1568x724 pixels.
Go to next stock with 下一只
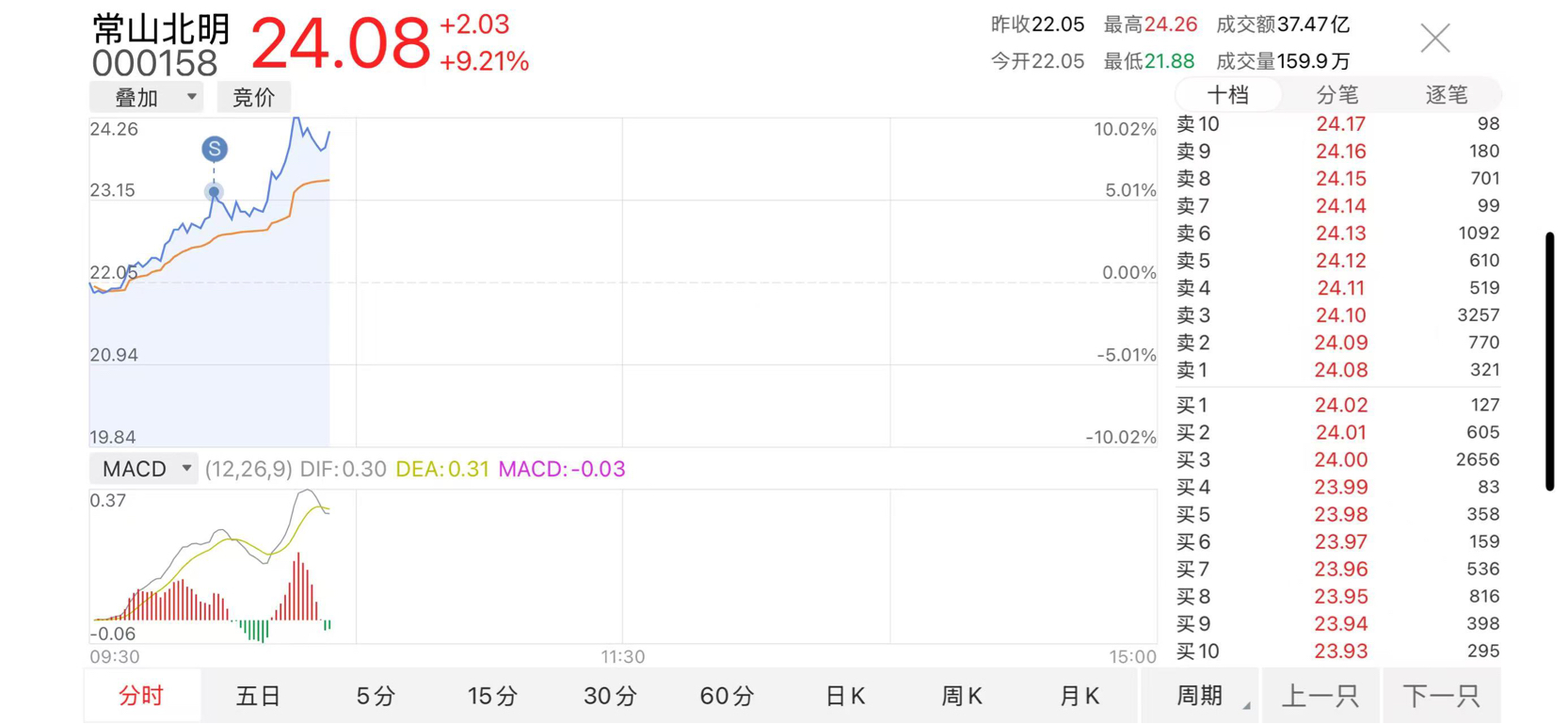[1441, 696]
